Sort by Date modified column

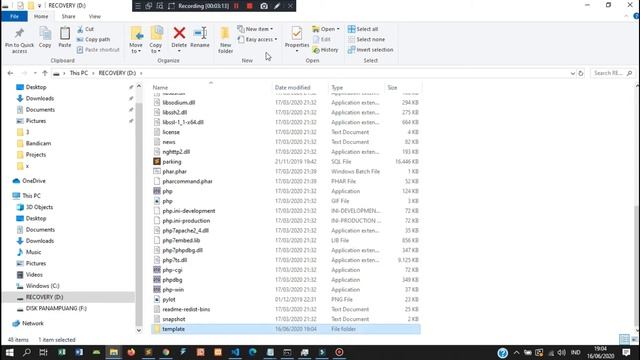(x=292, y=87)
